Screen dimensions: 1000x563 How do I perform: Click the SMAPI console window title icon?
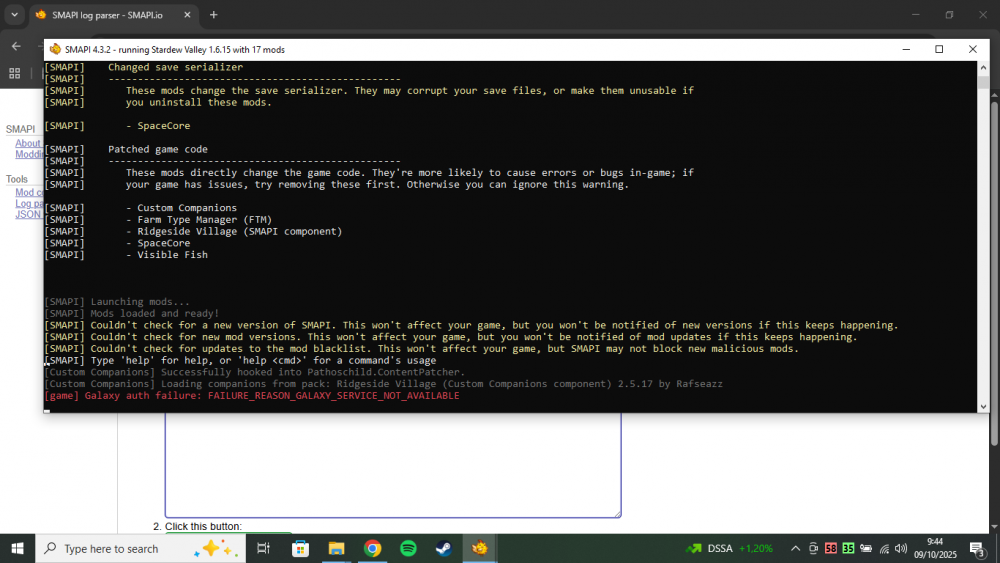click(x=55, y=49)
